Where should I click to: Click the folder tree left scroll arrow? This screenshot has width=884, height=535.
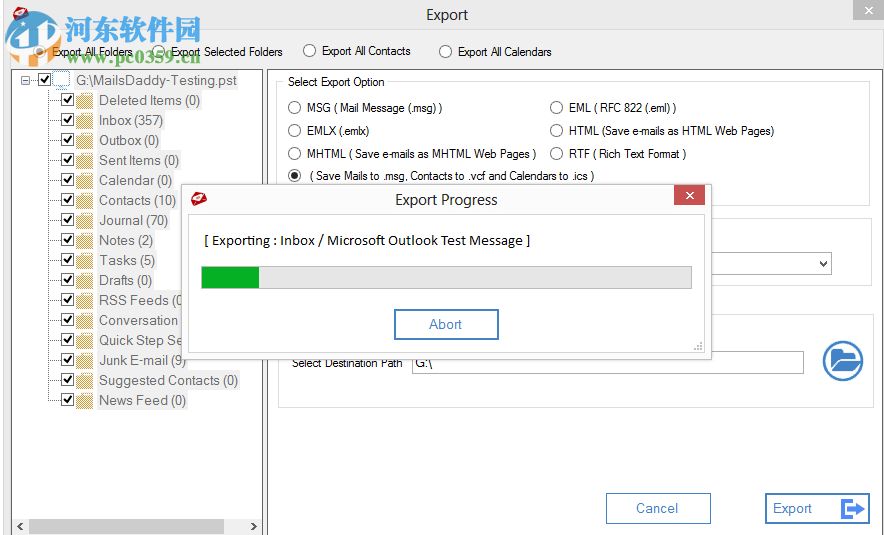point(20,527)
